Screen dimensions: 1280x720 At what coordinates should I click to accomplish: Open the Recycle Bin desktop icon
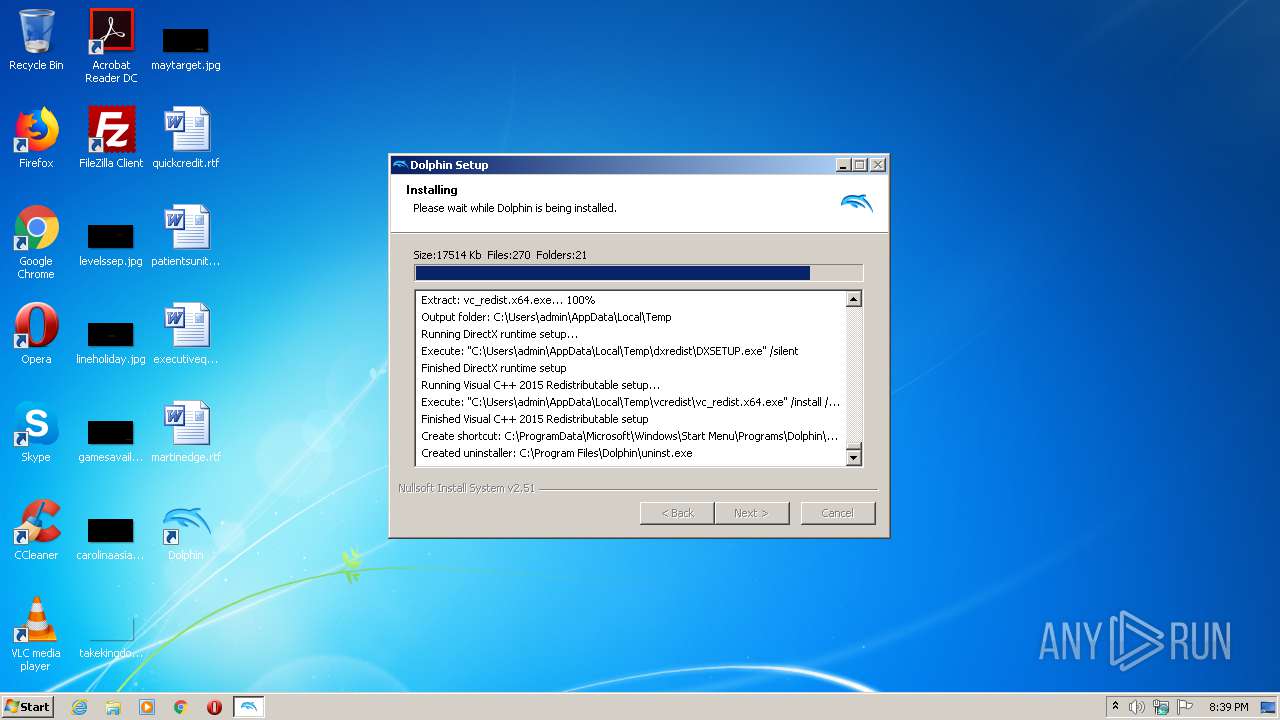(x=36, y=40)
